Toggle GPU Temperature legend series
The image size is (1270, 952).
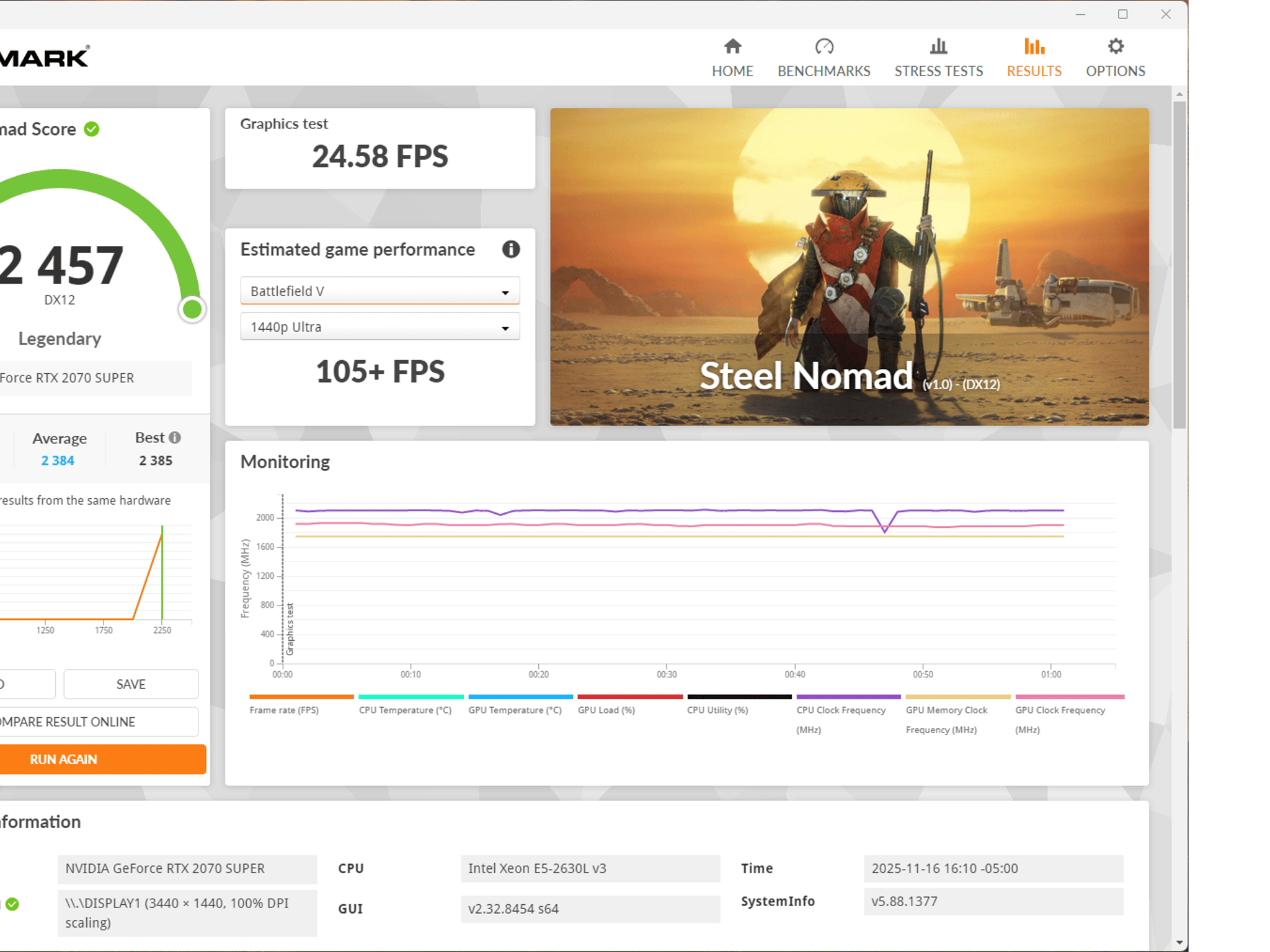click(520, 705)
